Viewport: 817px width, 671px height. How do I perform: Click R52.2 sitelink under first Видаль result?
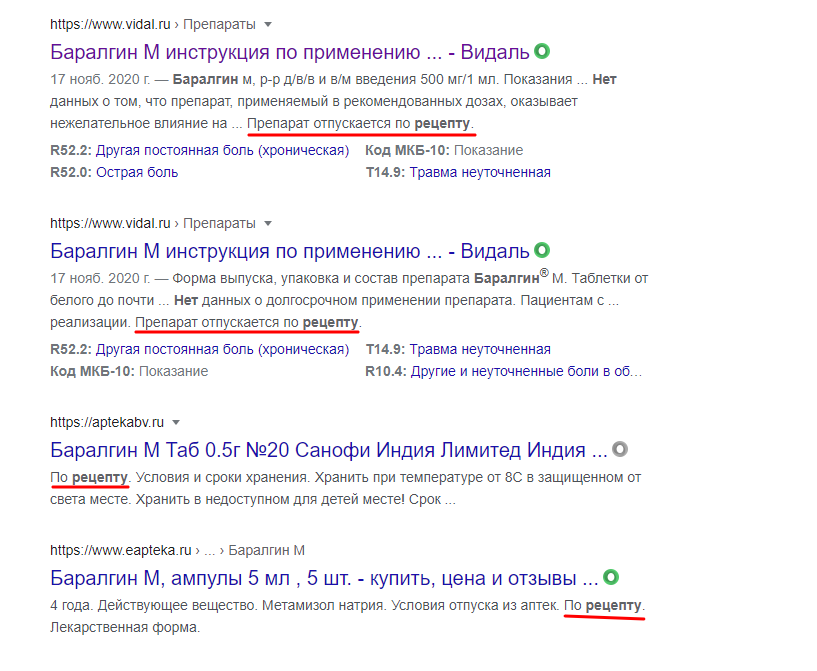(199, 150)
